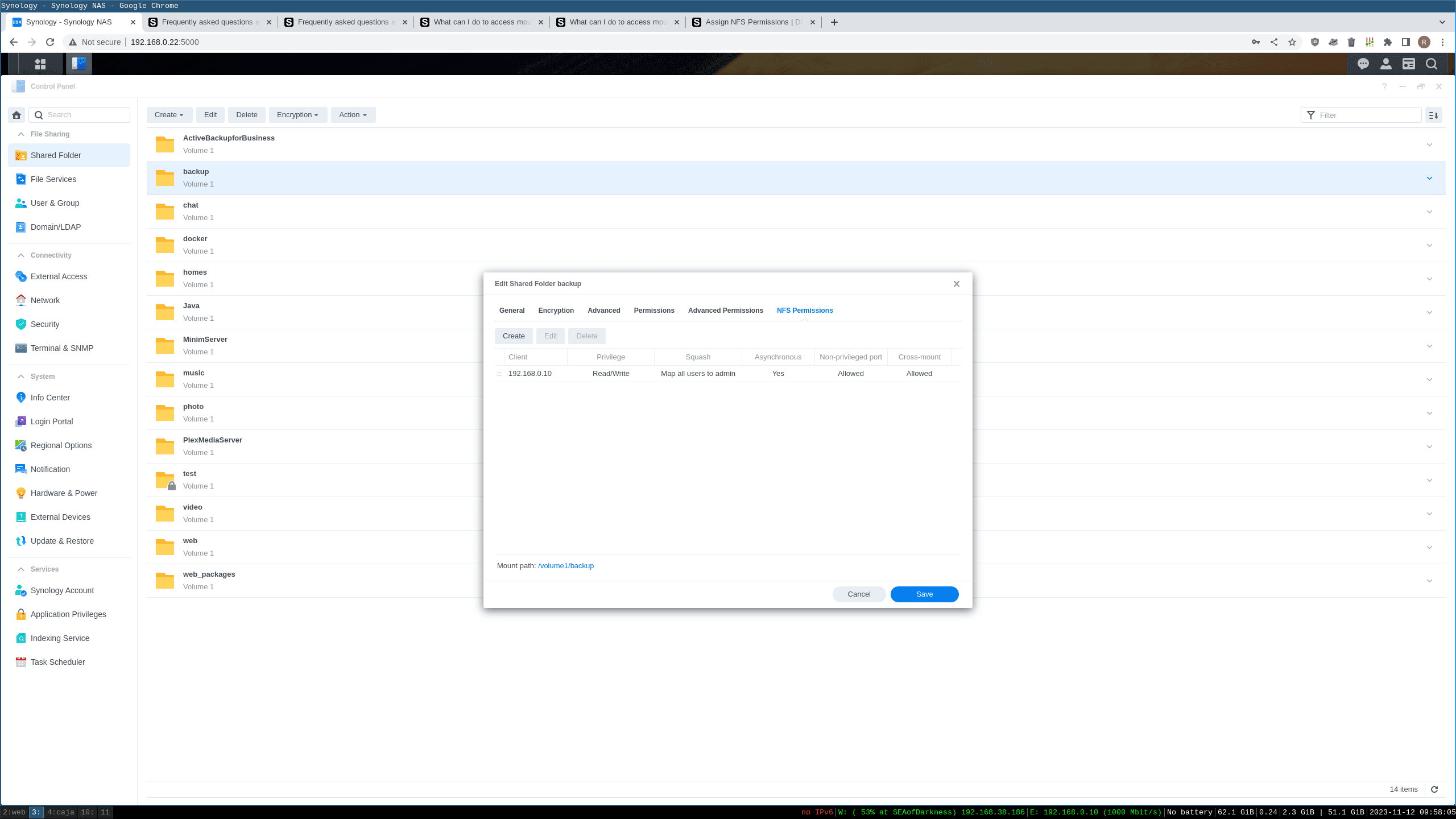Collapse the Connectivity section

click(x=21, y=255)
